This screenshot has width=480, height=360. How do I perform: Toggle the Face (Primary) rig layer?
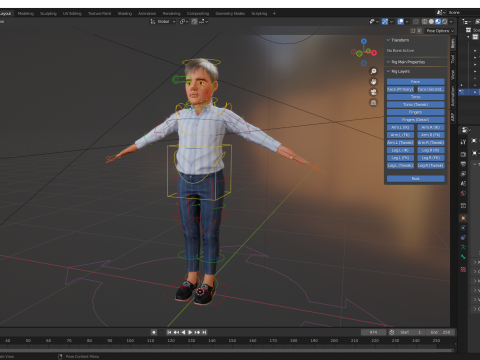pyautogui.click(x=400, y=89)
